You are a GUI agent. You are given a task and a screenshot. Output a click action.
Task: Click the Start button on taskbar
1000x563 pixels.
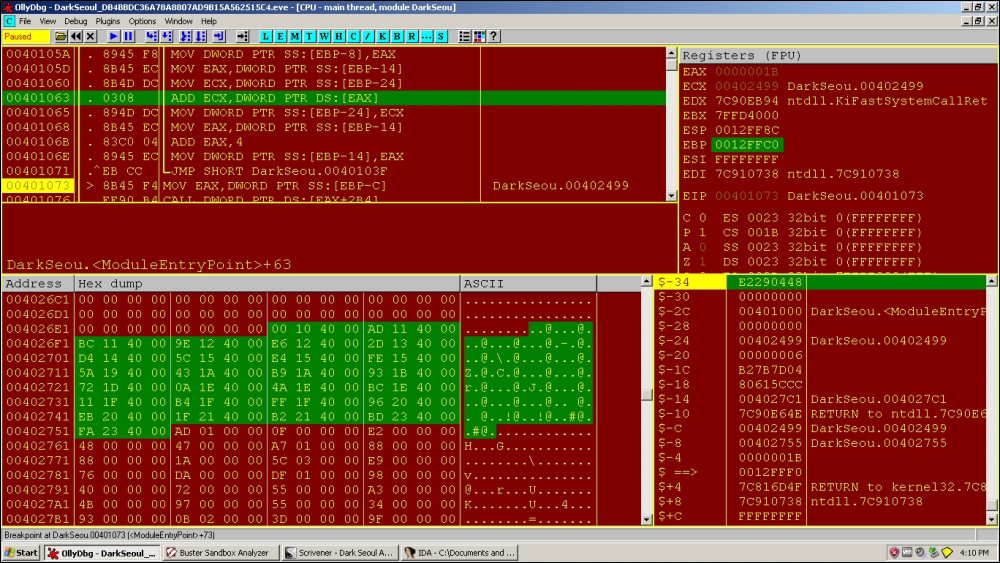point(22,553)
